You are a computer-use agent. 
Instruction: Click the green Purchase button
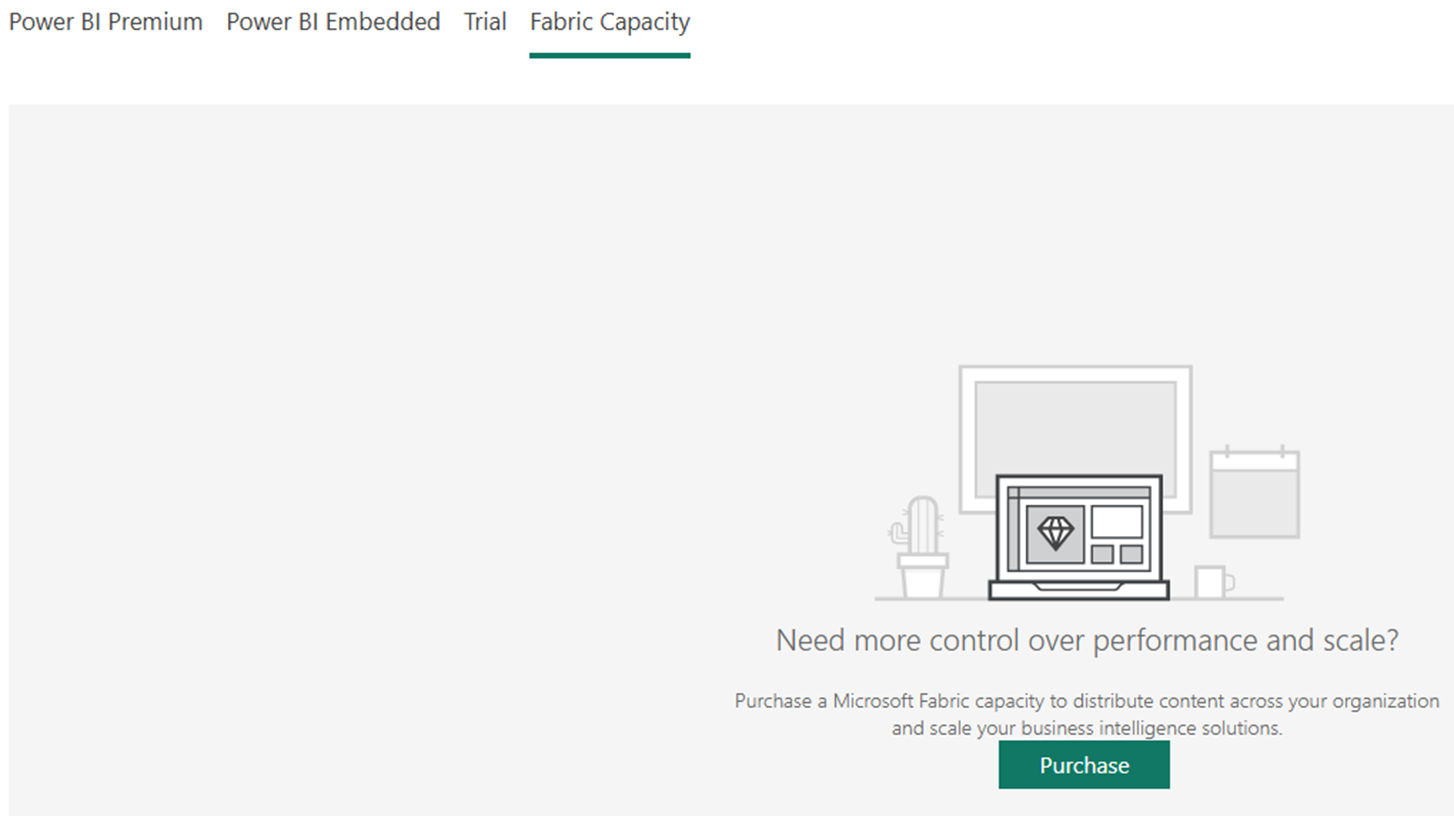click(1084, 765)
